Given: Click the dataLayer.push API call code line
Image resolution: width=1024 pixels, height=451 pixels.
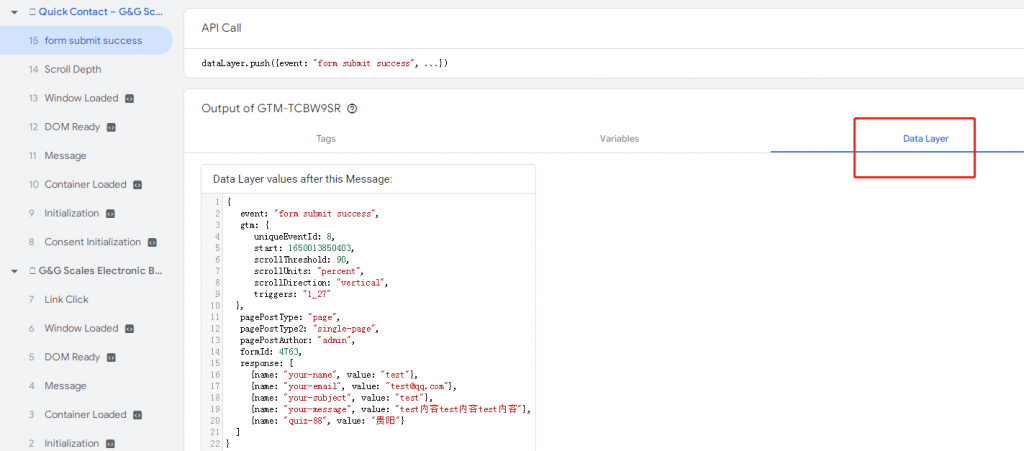Looking at the screenshot, I should (x=325, y=63).
